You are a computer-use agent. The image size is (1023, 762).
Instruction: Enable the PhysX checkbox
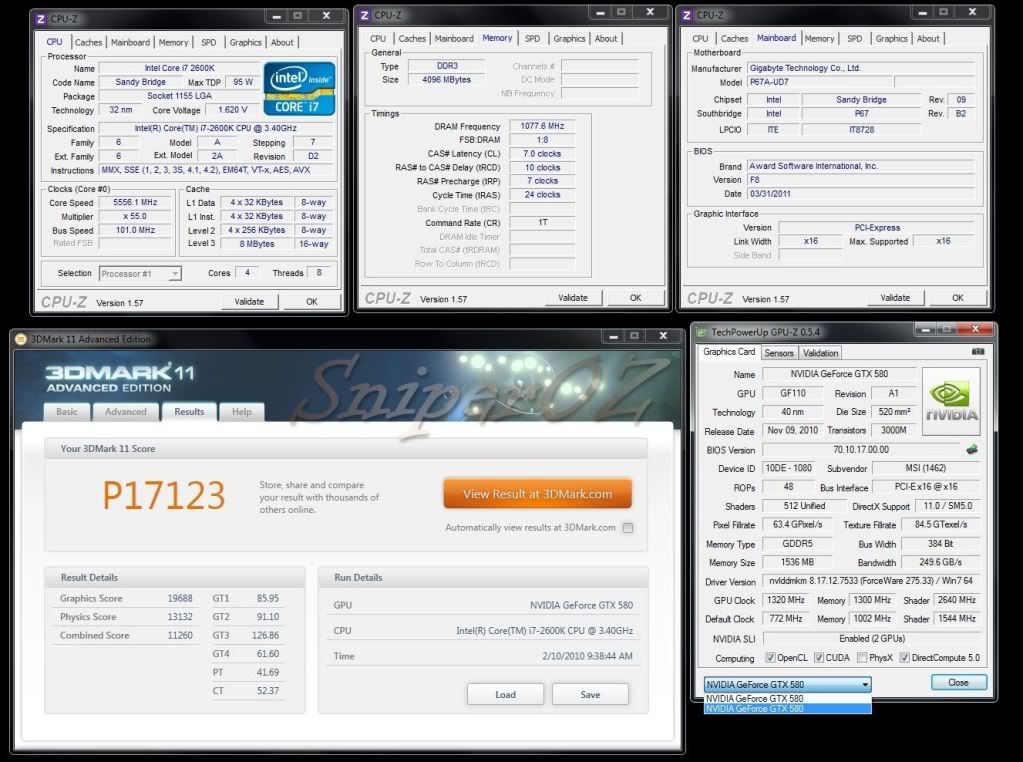(x=862, y=658)
